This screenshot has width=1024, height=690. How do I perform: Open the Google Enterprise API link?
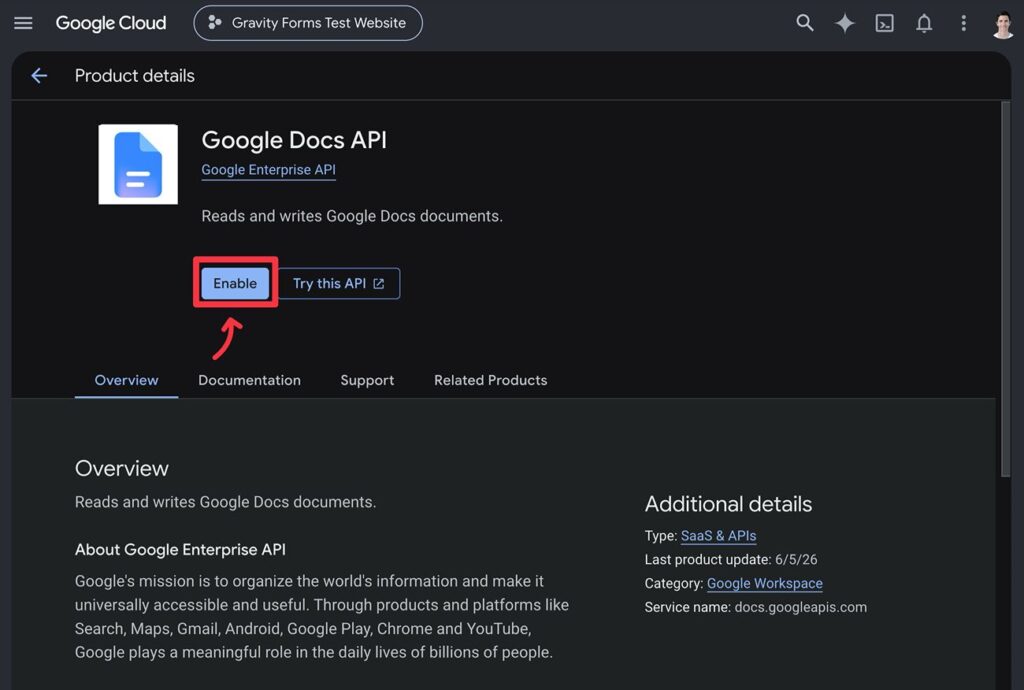click(268, 170)
